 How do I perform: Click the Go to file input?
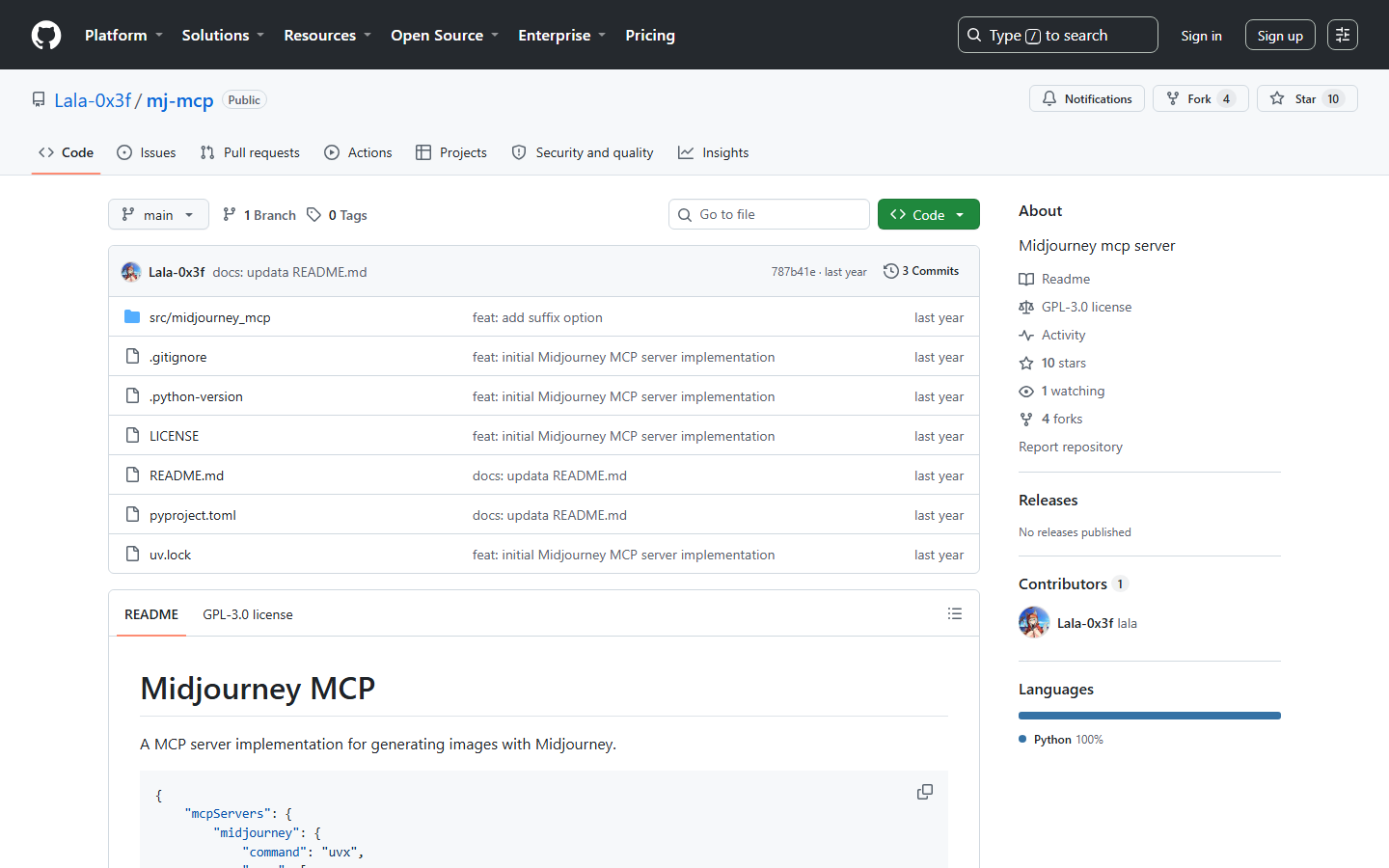pyautogui.click(x=769, y=214)
